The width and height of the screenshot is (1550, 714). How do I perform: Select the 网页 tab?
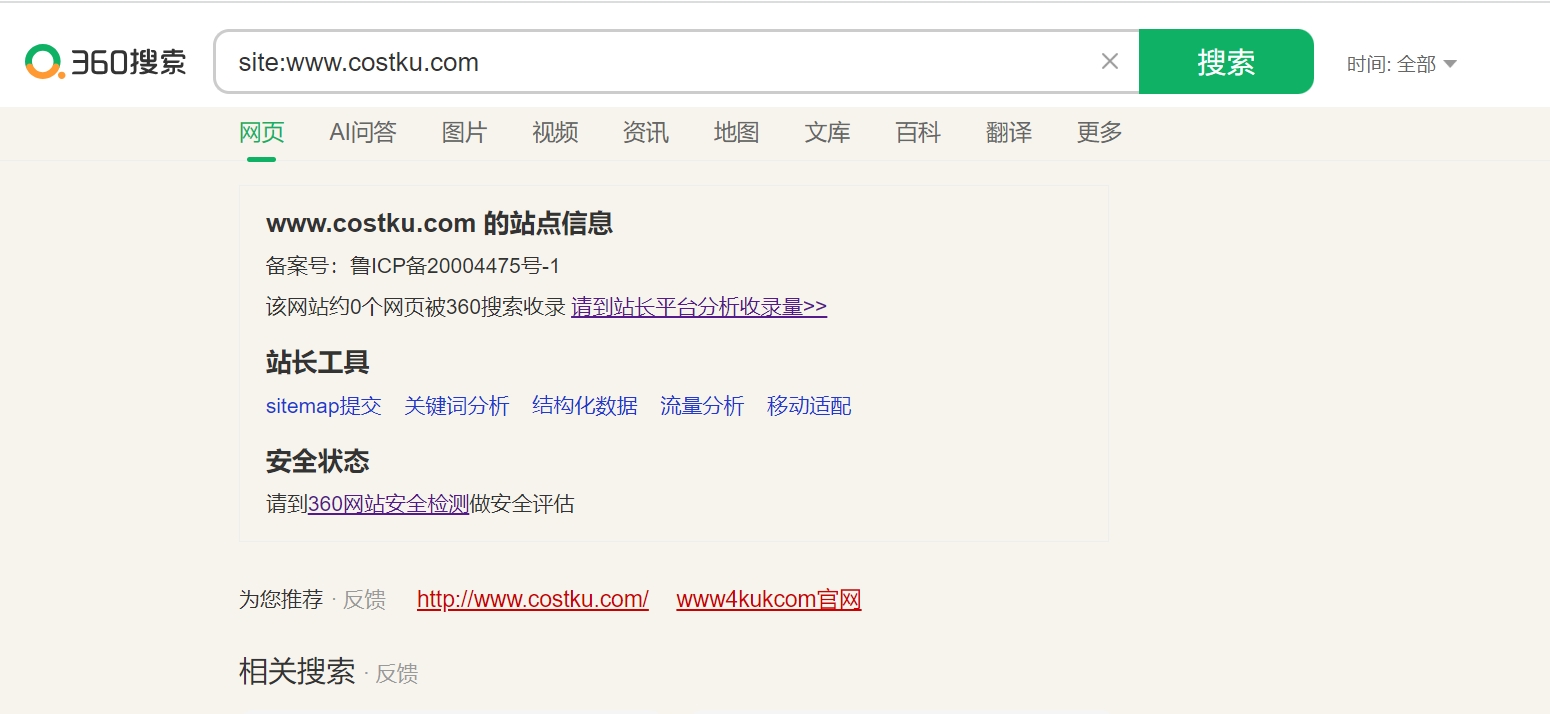pyautogui.click(x=262, y=132)
